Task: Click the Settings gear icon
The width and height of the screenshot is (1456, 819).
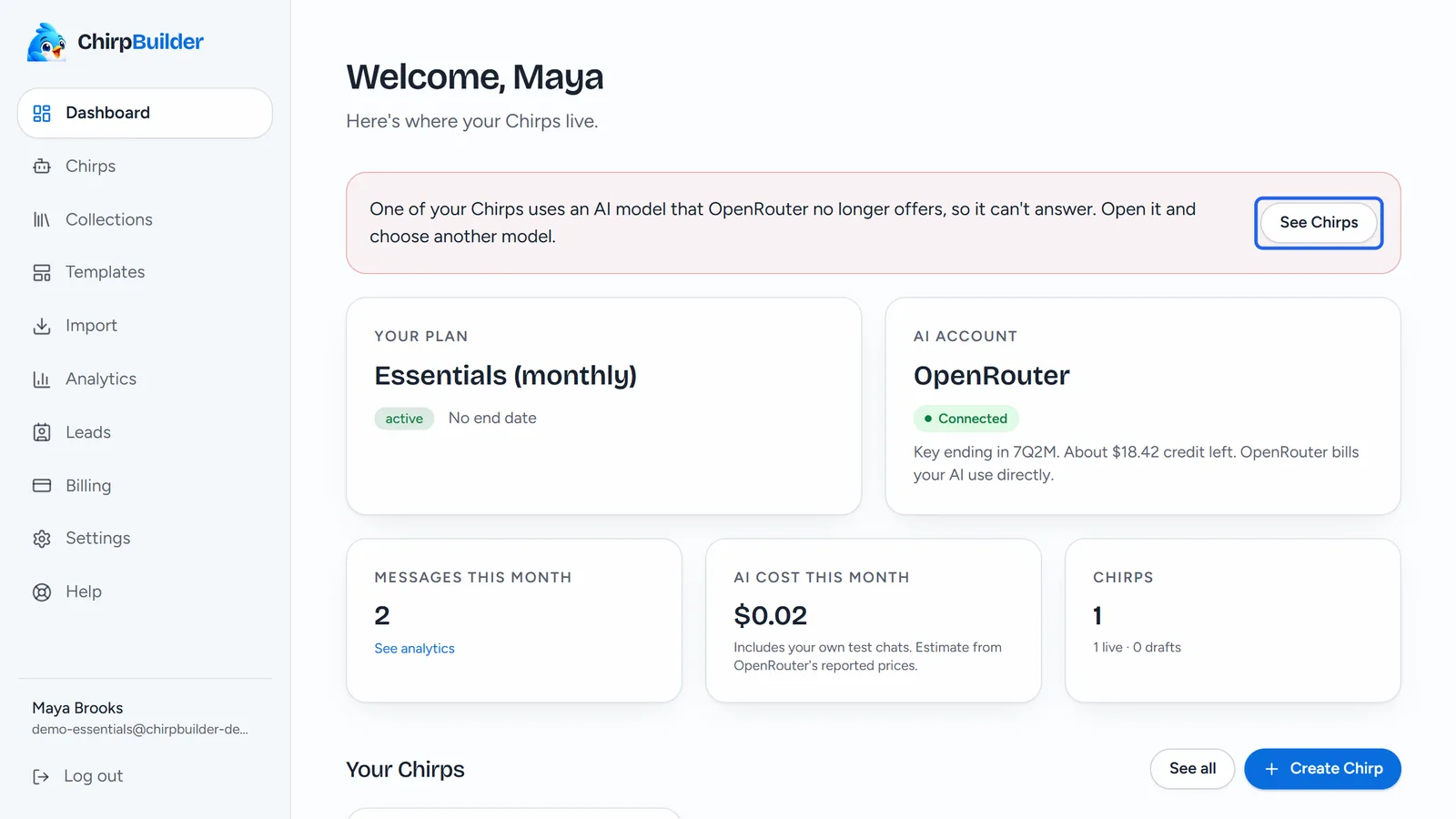Action: tap(42, 539)
